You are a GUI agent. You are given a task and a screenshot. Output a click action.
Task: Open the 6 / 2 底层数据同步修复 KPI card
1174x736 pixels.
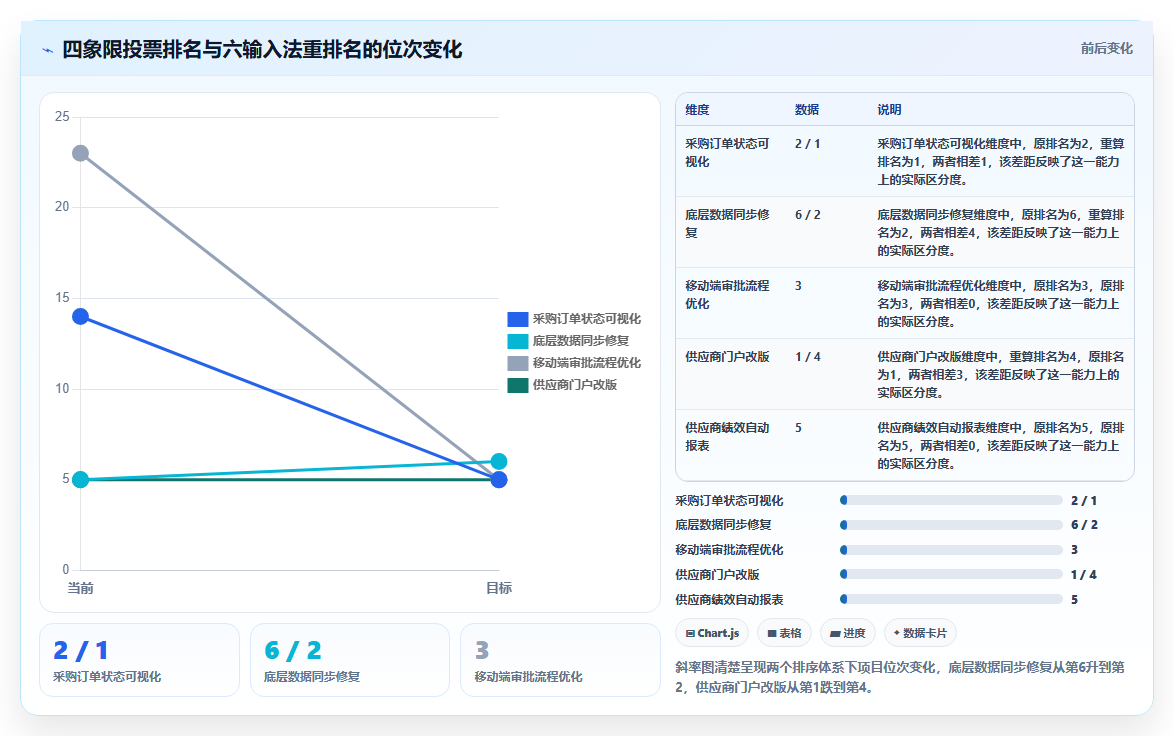tap(350, 660)
